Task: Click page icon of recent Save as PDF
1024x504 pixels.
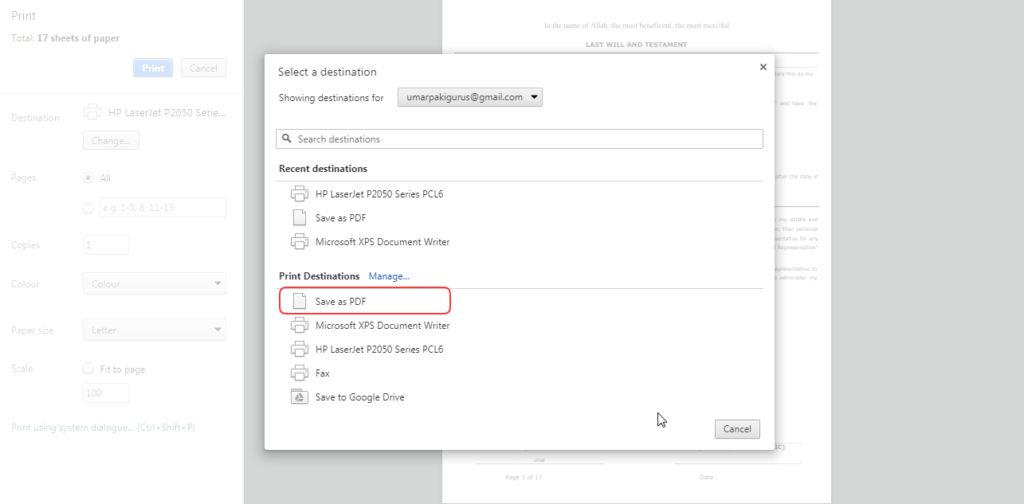Action: (x=299, y=217)
